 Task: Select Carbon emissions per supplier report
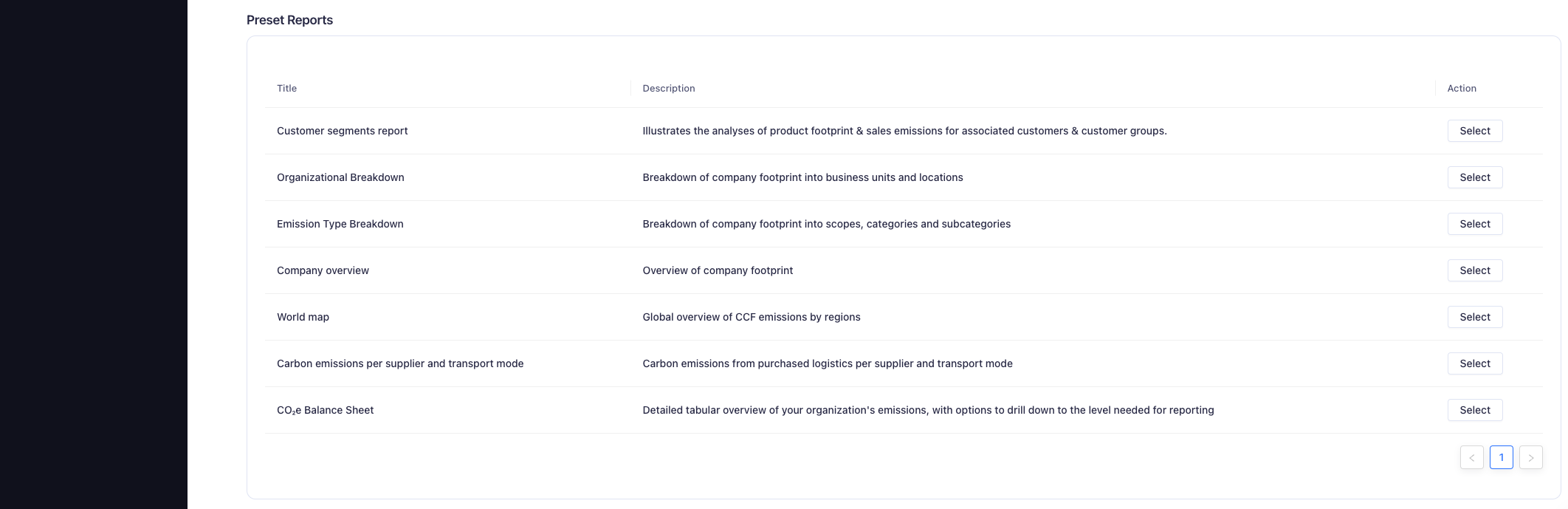pos(1474,363)
